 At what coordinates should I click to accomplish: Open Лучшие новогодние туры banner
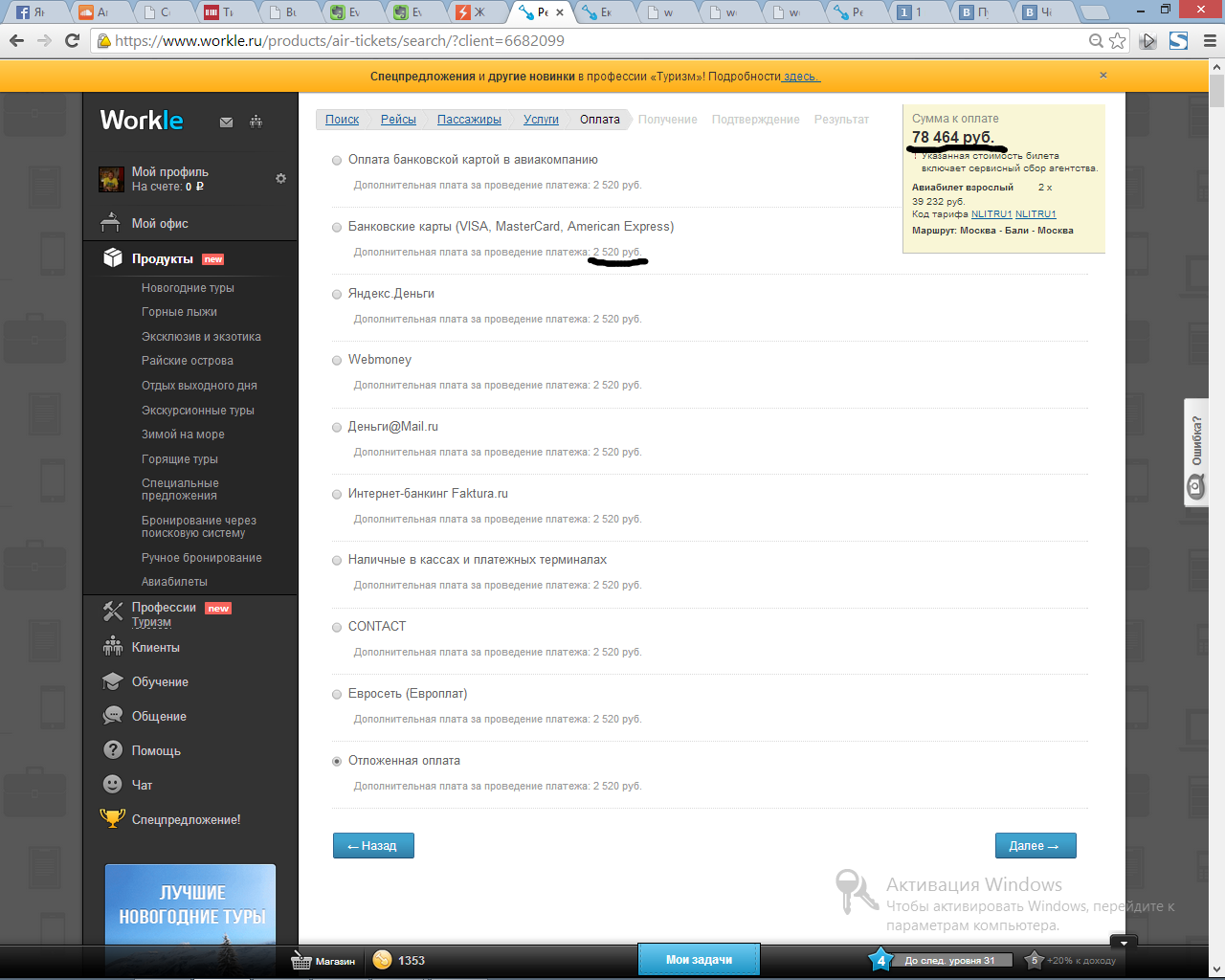click(190, 904)
